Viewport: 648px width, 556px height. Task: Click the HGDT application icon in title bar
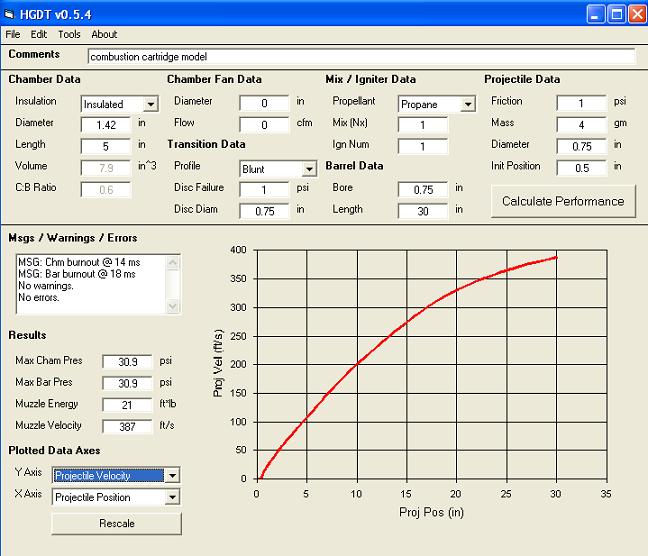12,13
